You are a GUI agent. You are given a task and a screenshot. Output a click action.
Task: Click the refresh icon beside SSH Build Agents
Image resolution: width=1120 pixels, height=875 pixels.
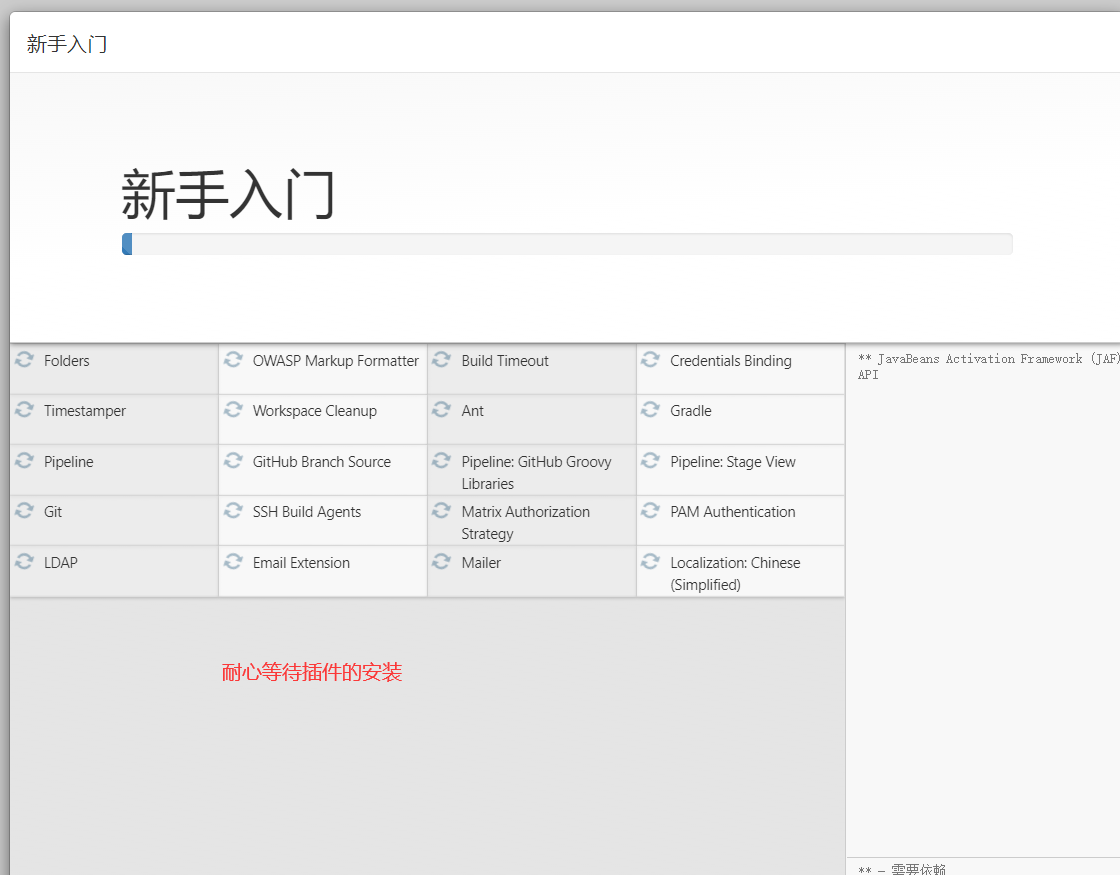[x=233, y=510]
